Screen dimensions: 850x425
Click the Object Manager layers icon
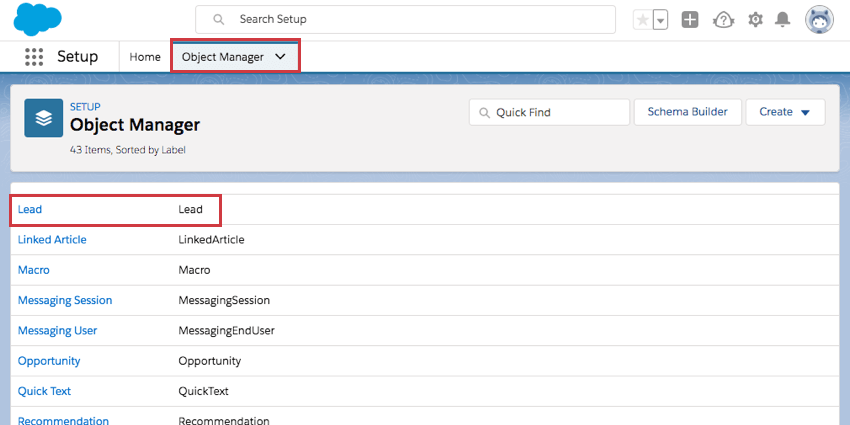[43, 118]
